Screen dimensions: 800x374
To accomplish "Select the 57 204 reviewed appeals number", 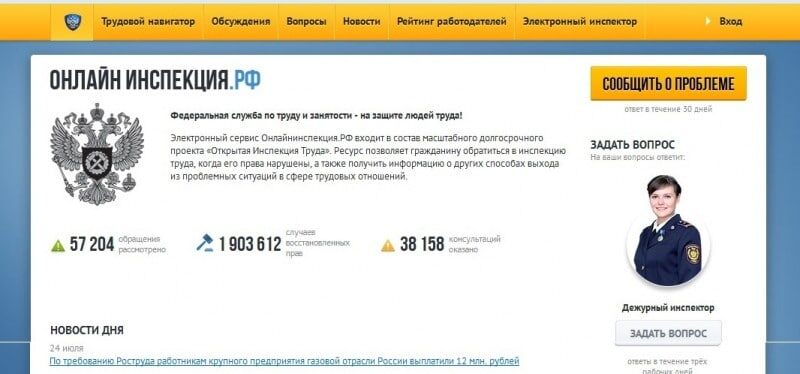I will (92, 244).
